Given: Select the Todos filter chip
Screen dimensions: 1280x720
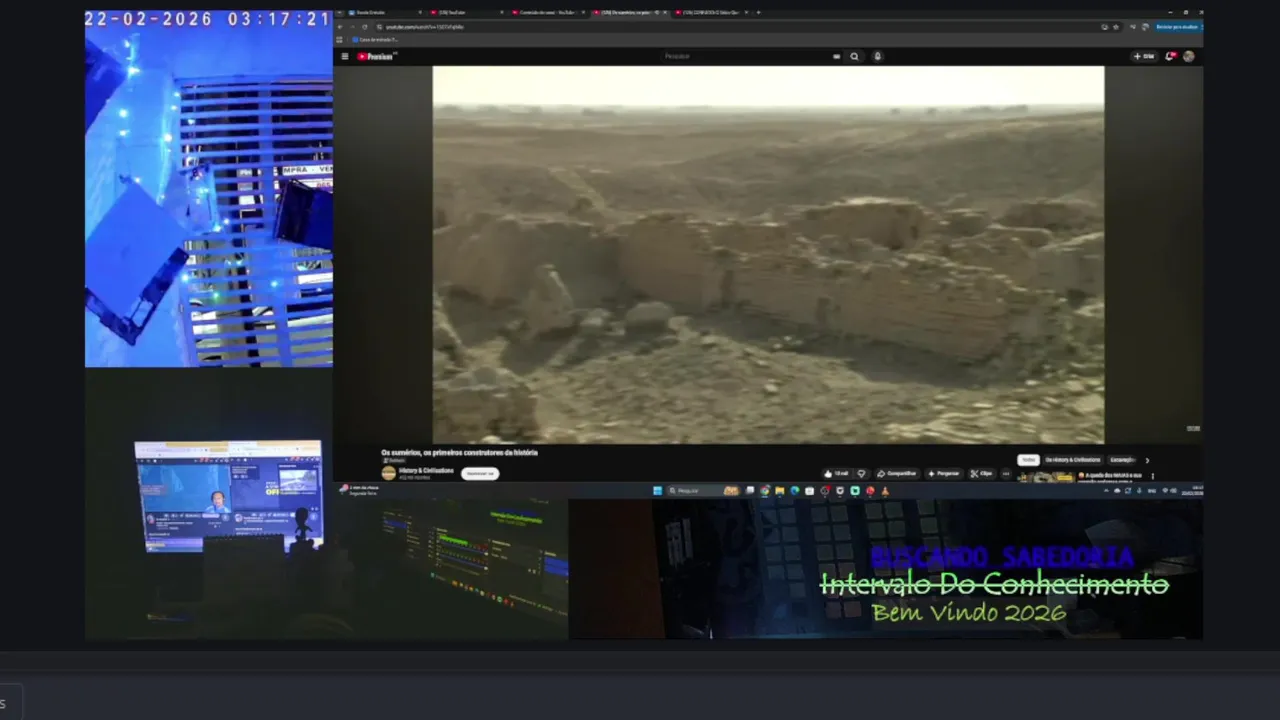Looking at the screenshot, I should click(x=1028, y=460).
